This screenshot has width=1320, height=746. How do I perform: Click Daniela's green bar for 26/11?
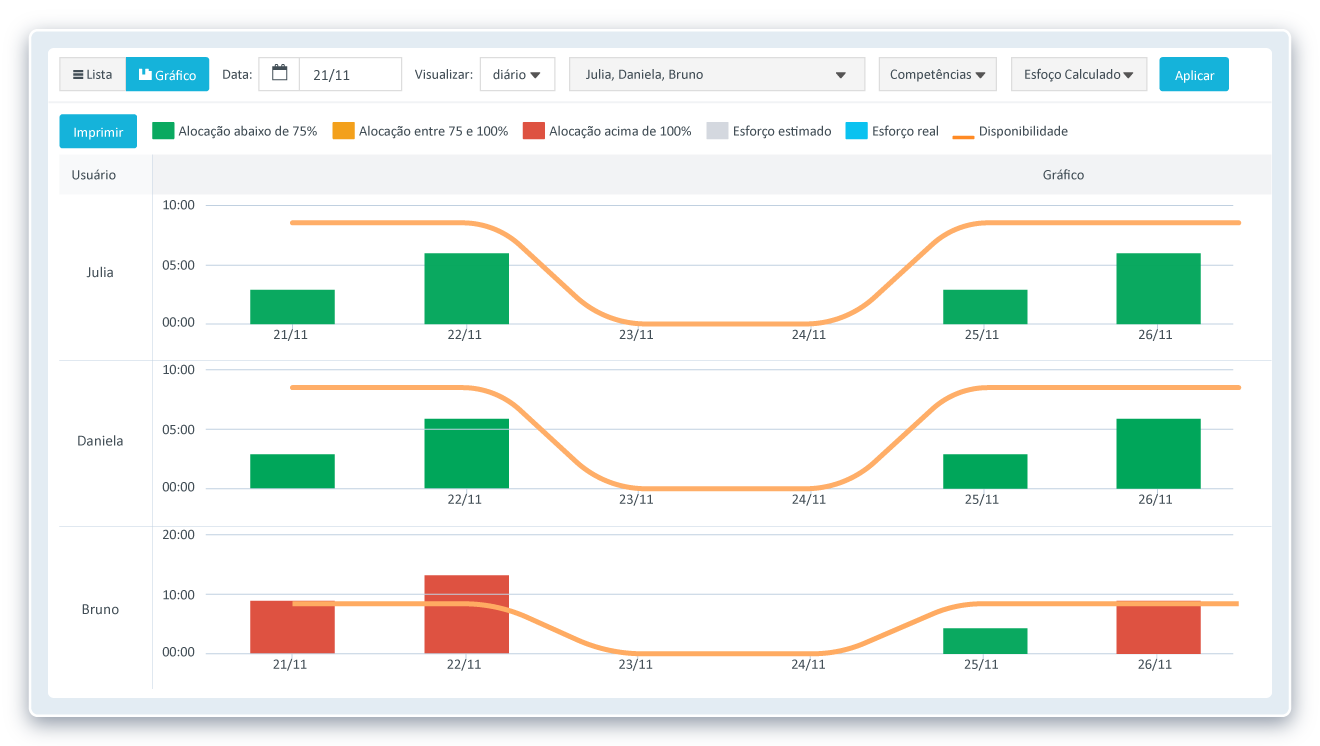click(1158, 453)
